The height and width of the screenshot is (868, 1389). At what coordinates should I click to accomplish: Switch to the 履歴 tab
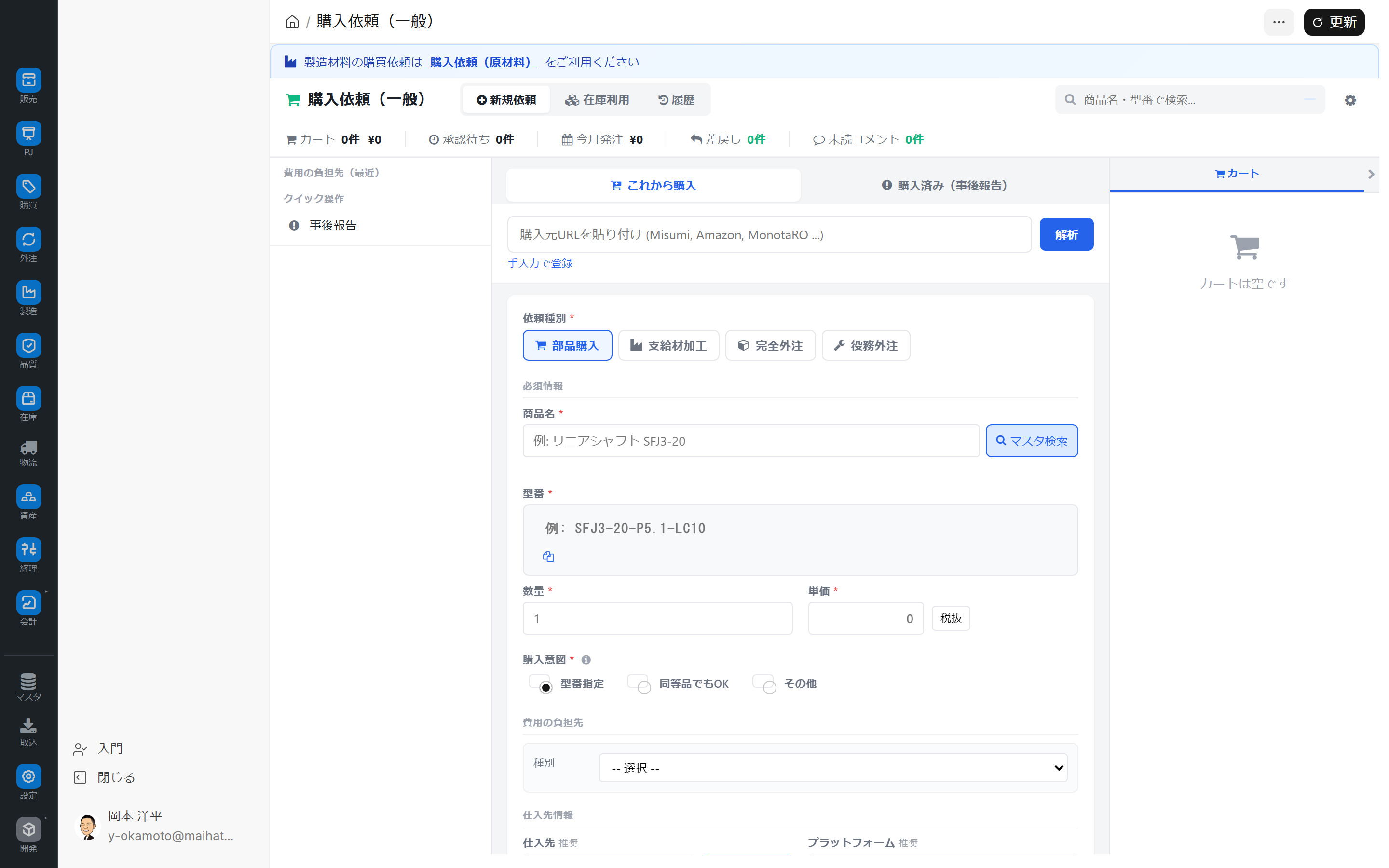[677, 99]
